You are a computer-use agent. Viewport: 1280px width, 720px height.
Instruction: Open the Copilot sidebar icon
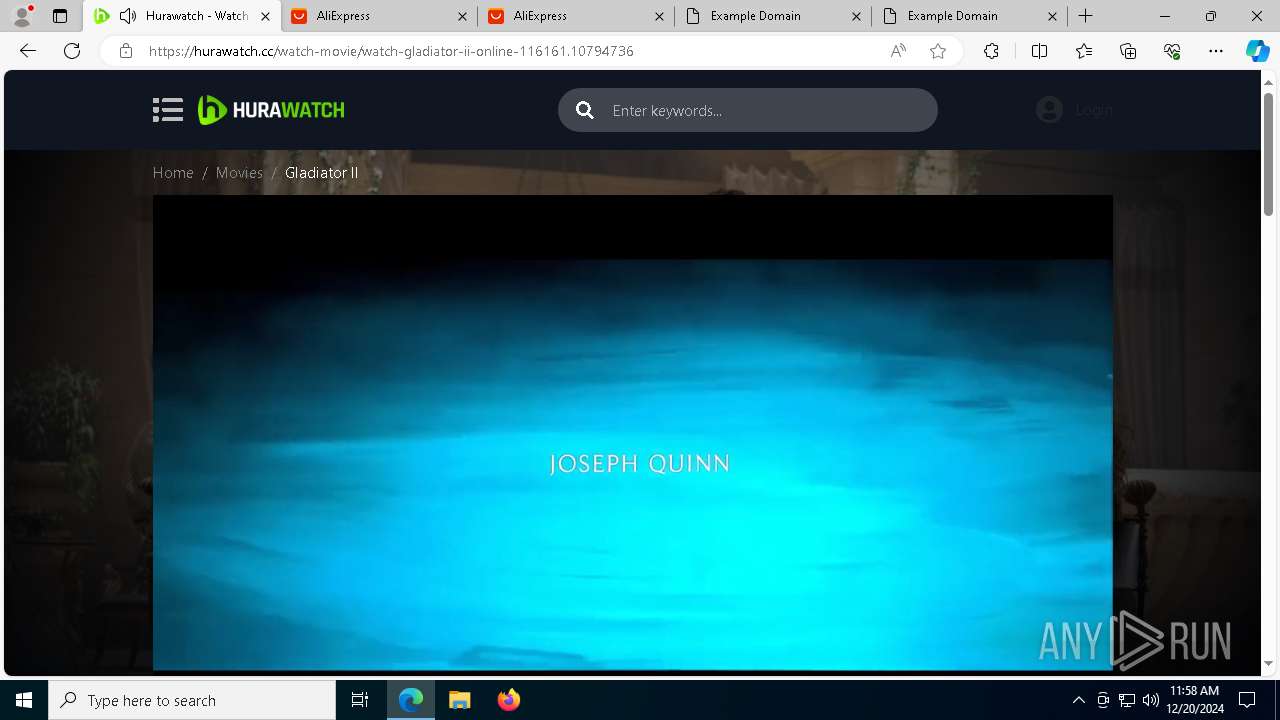point(1257,51)
